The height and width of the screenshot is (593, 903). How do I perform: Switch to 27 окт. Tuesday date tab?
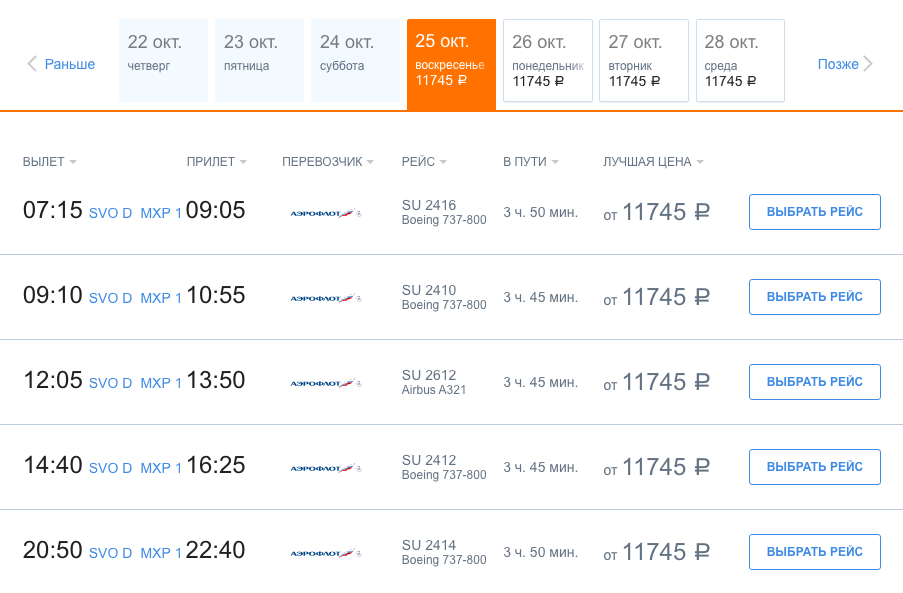click(x=644, y=61)
